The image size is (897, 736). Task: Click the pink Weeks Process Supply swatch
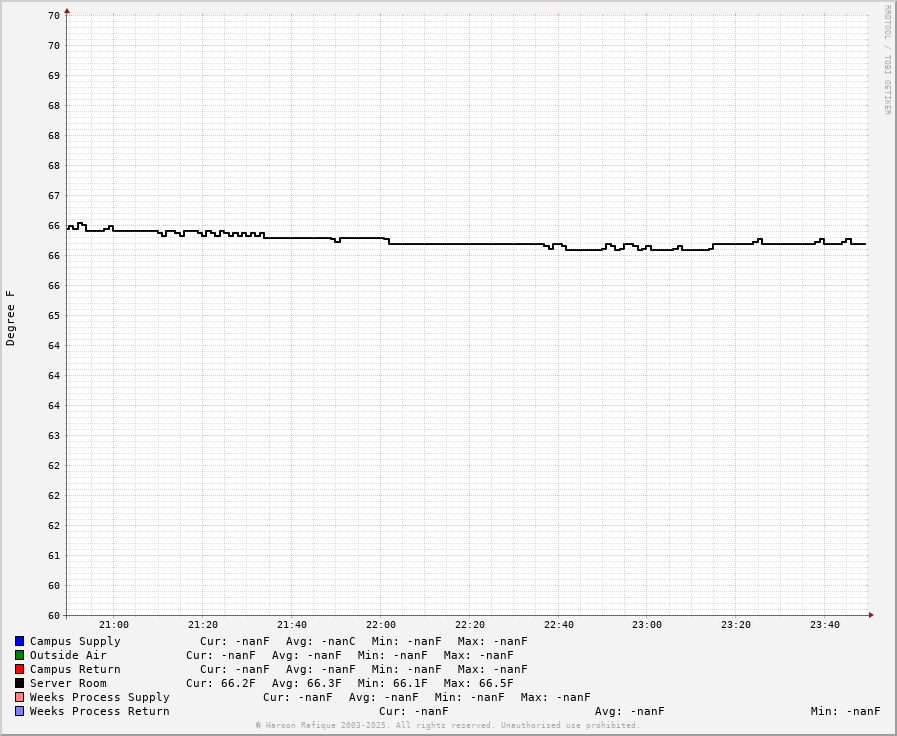tap(19, 697)
